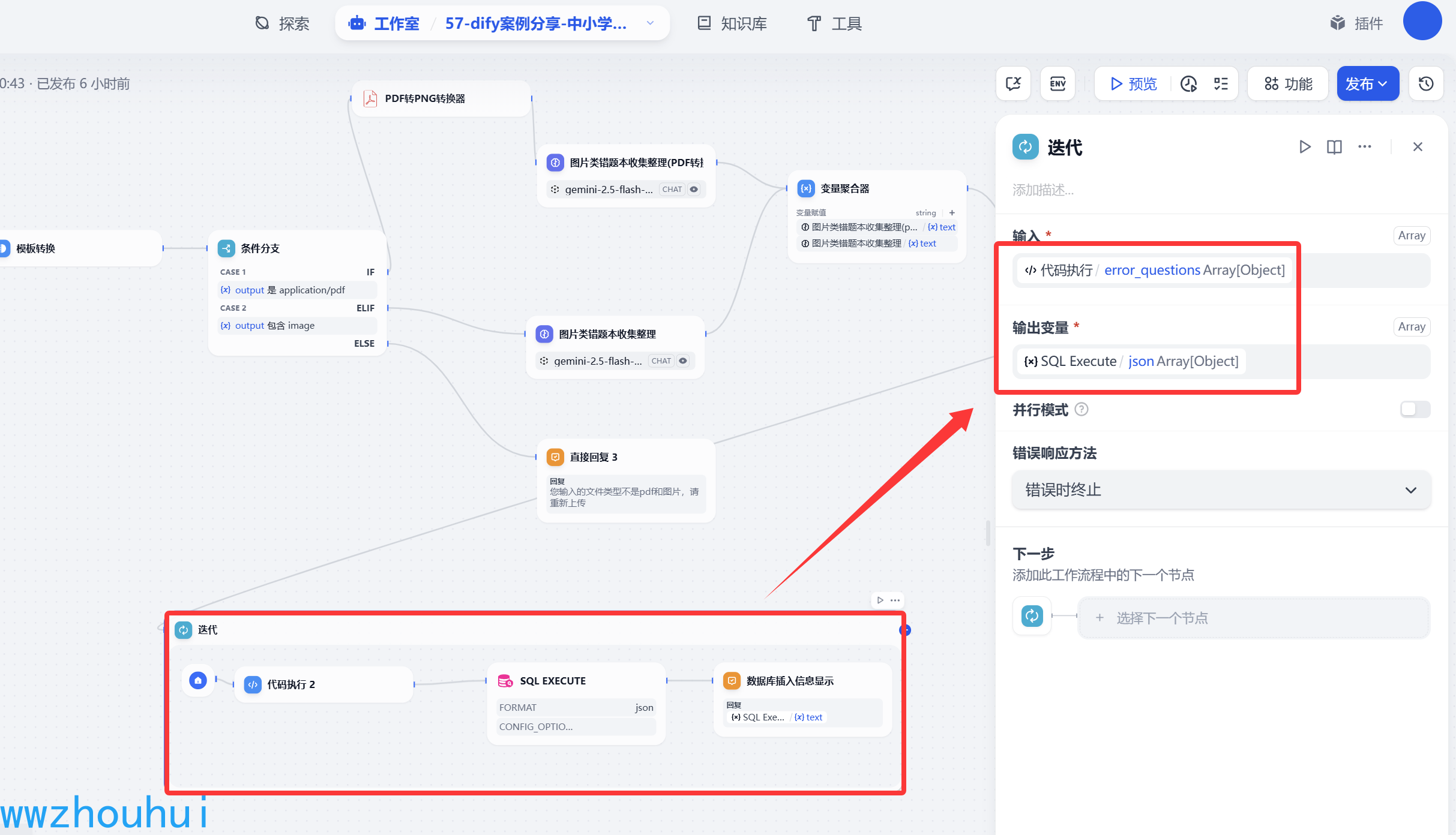Open the version history clock icon

tap(1426, 84)
